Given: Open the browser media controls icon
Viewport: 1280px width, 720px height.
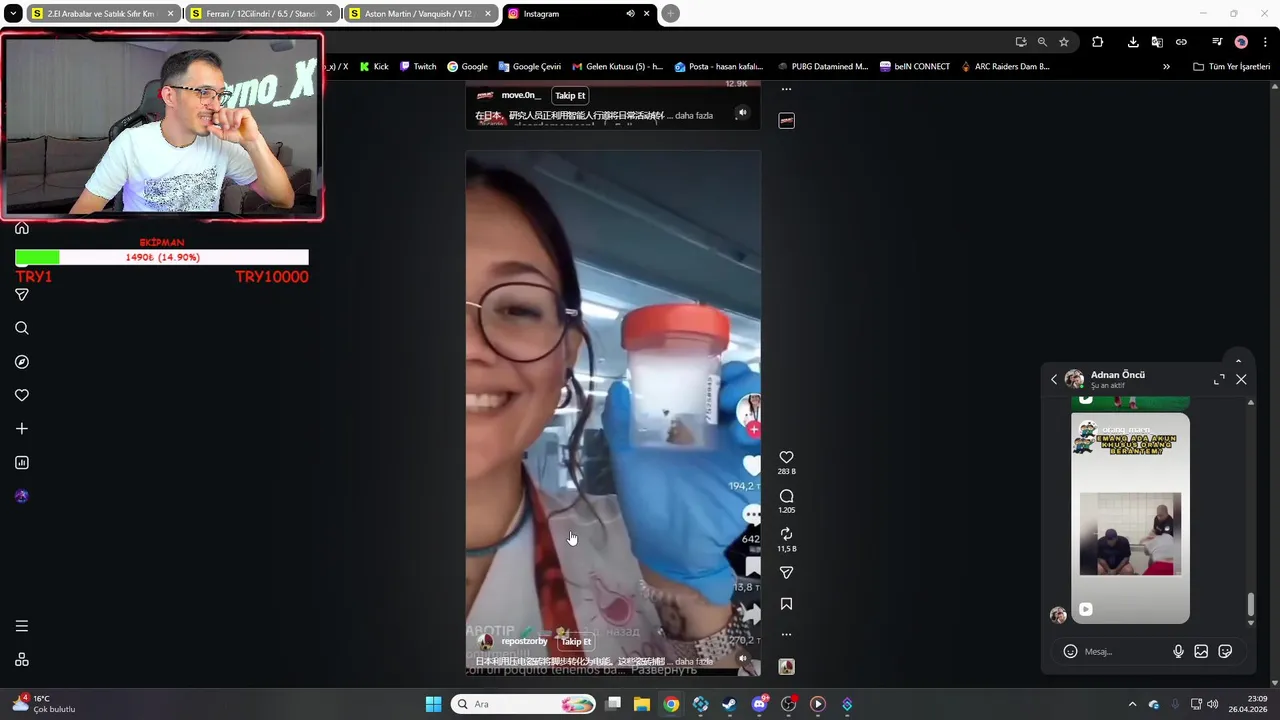Looking at the screenshot, I should pos(1217,42).
